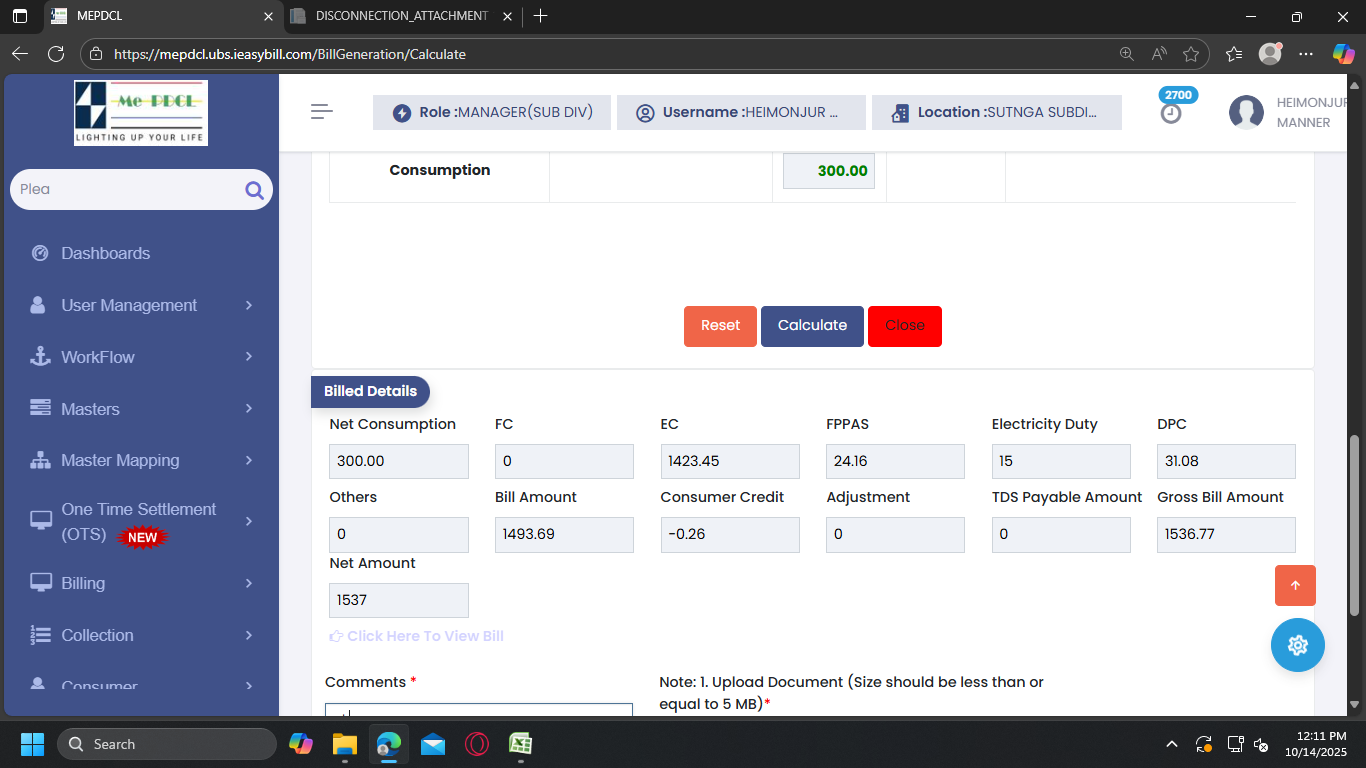
Task: Add page to favorites star icon
Action: click(1191, 54)
